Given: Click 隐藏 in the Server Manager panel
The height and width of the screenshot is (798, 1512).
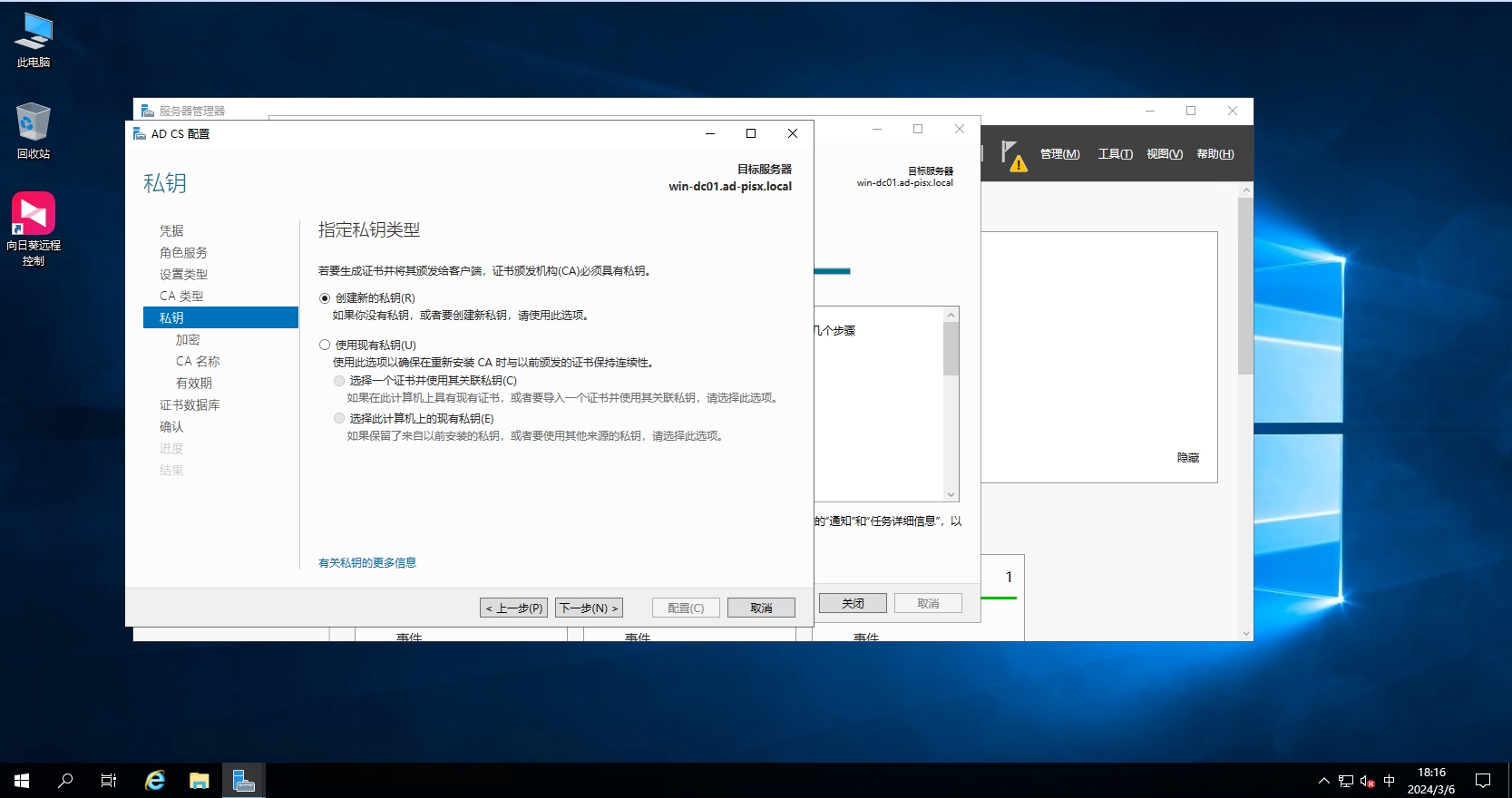Looking at the screenshot, I should 1187,458.
